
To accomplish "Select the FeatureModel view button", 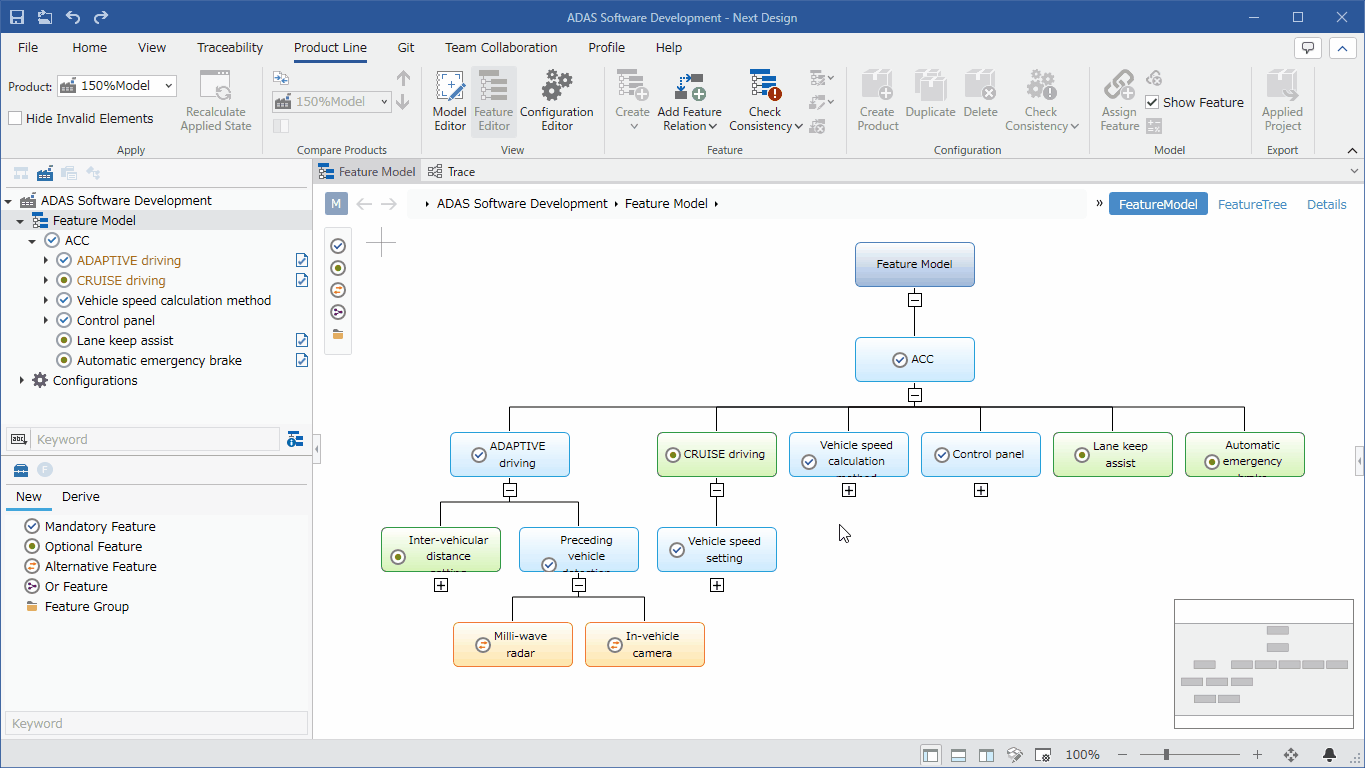I will (1158, 204).
